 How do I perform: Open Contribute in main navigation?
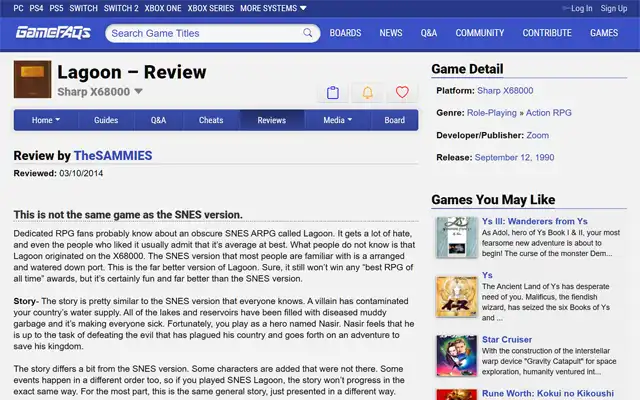tap(547, 33)
